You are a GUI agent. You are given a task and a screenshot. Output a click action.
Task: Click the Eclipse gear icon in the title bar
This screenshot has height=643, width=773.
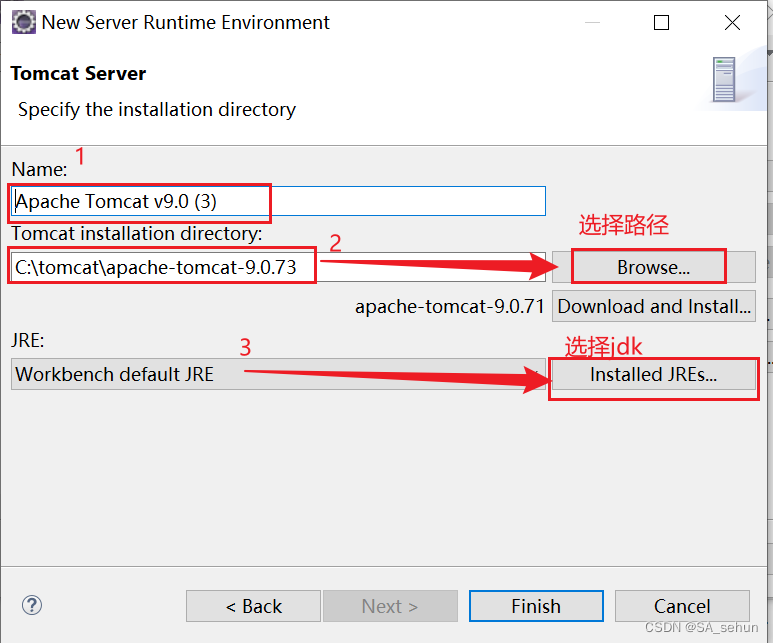pyautogui.click(x=23, y=22)
